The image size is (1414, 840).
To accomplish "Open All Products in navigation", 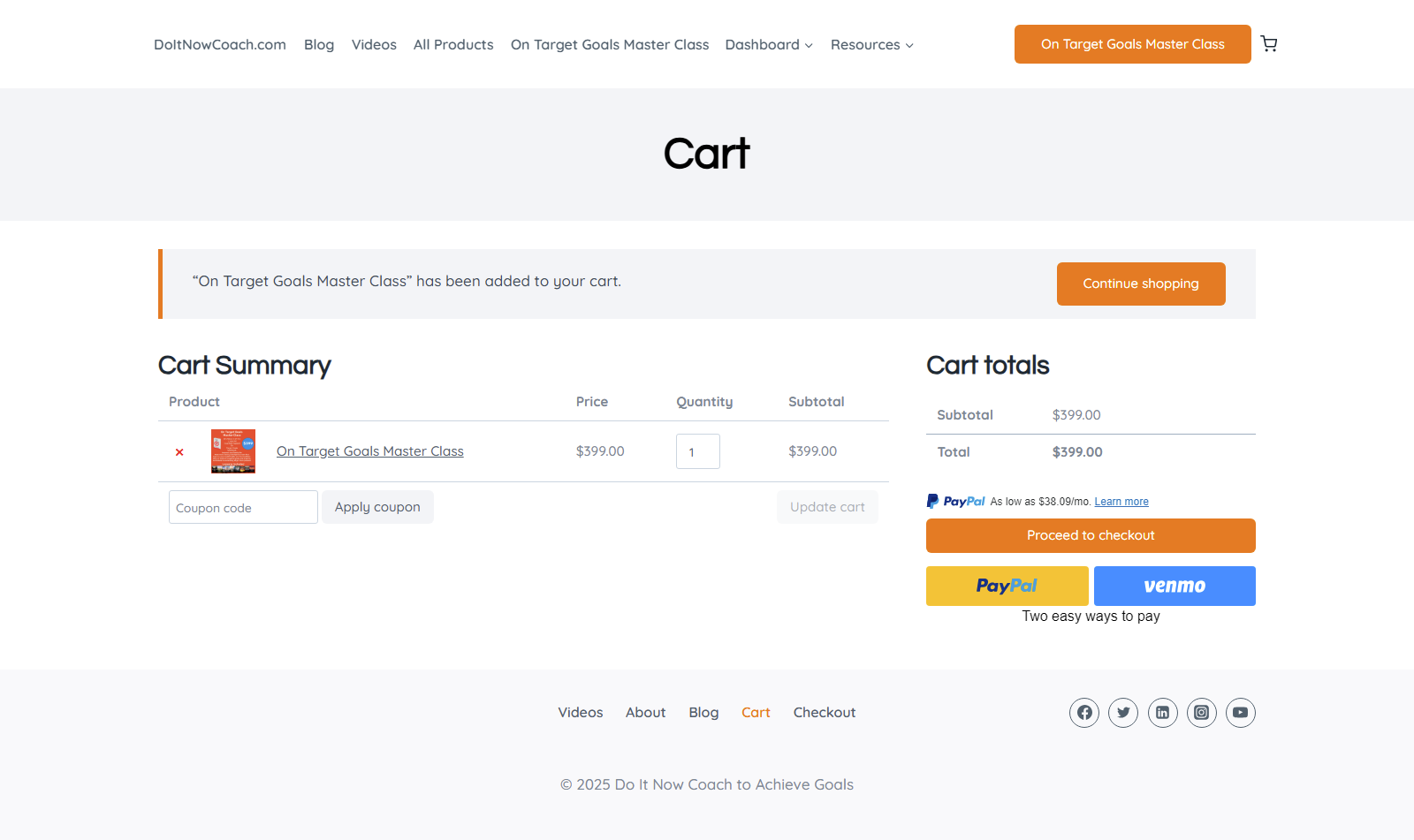I will pos(453,44).
